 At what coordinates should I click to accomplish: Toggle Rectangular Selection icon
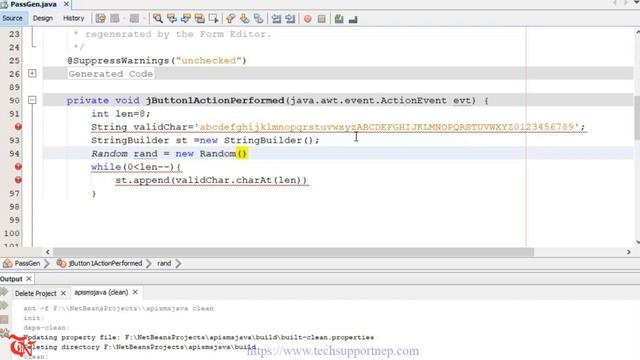point(213,18)
